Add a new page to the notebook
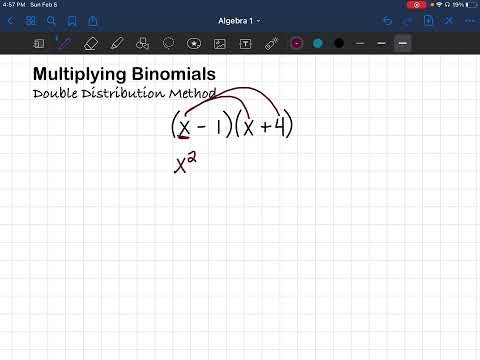The width and height of the screenshot is (480, 360). coord(428,21)
